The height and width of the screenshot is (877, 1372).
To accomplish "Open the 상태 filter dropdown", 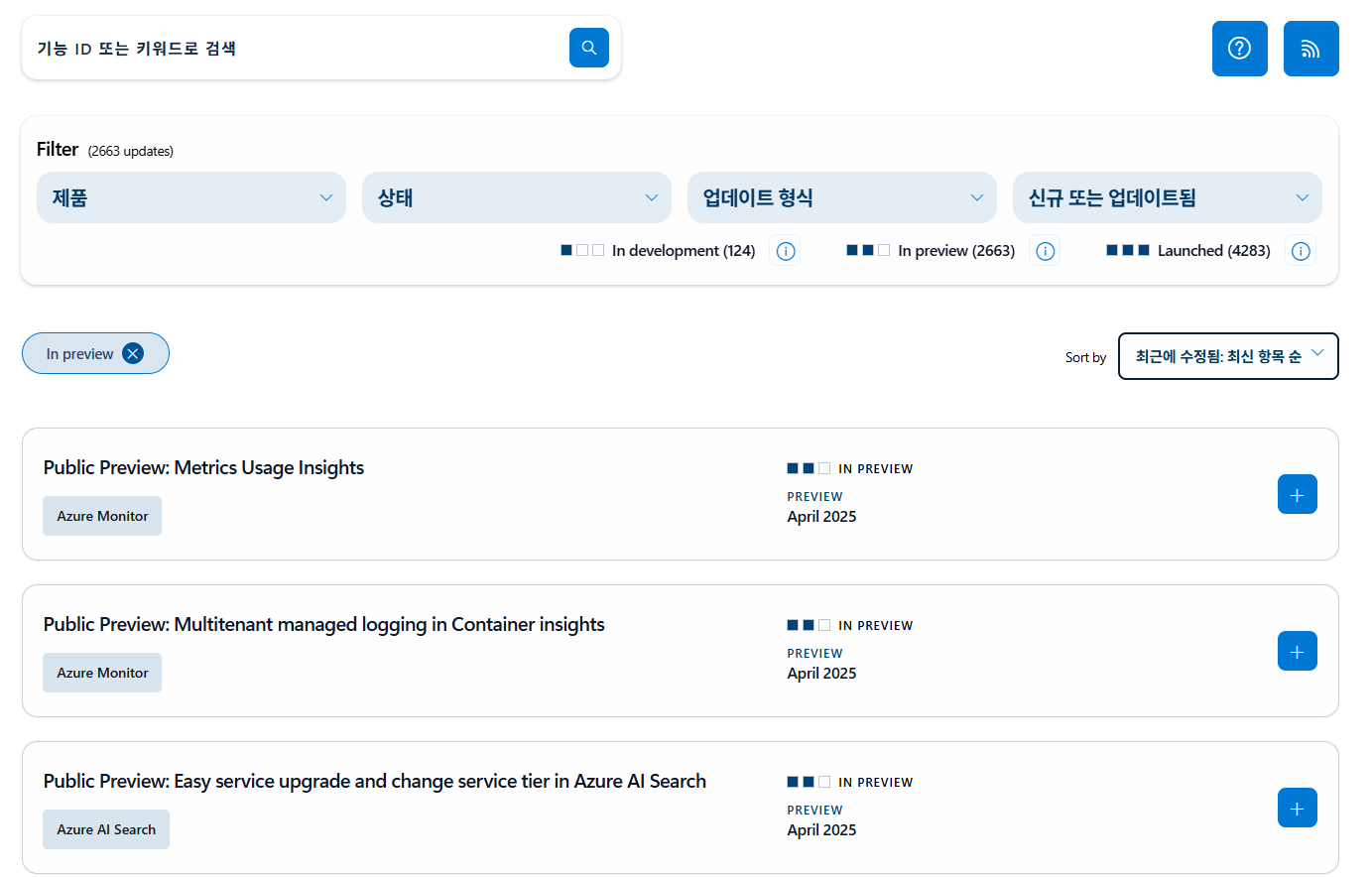I will tap(517, 197).
